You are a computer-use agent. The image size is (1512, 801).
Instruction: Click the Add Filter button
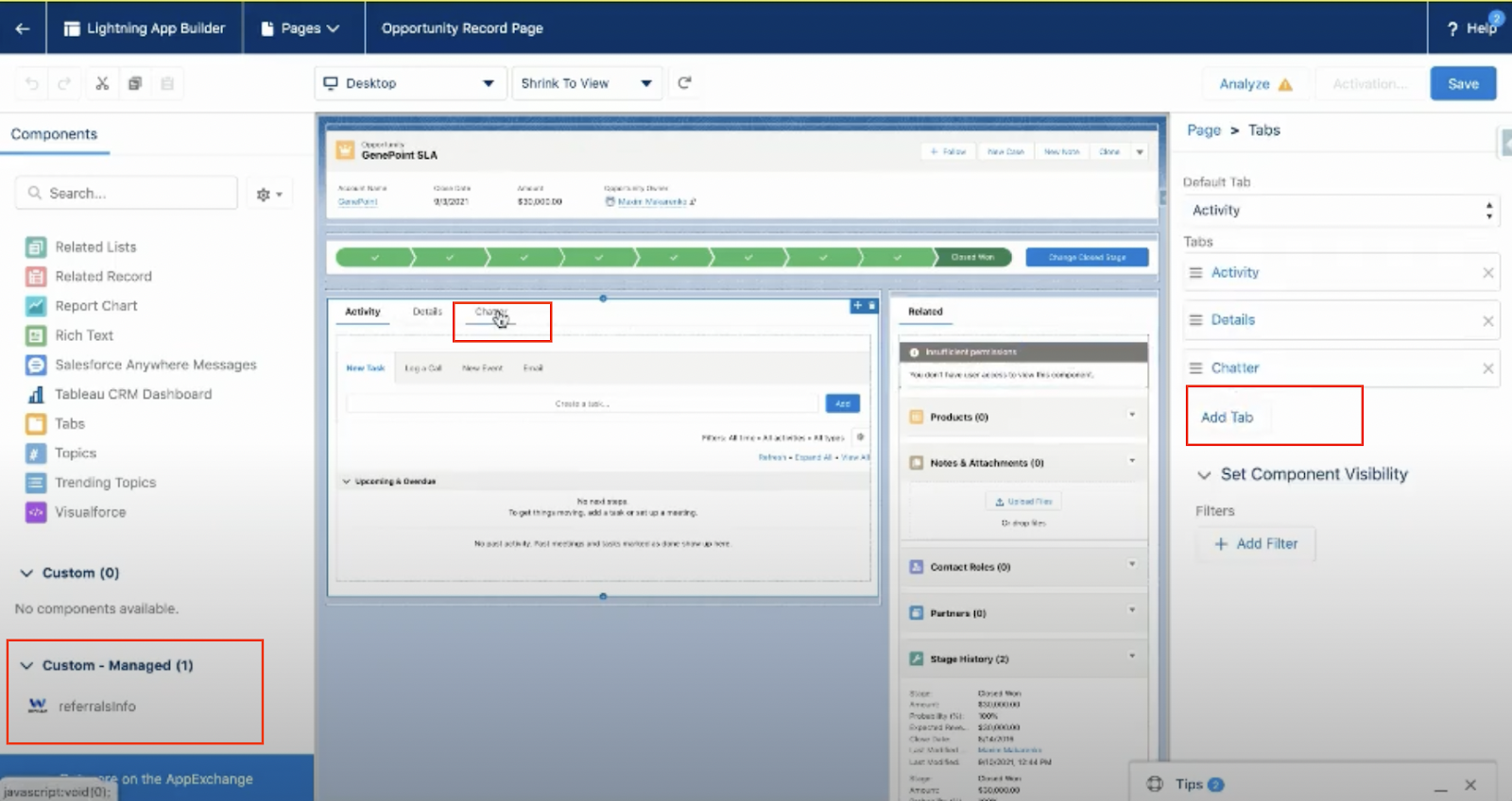coord(1256,544)
